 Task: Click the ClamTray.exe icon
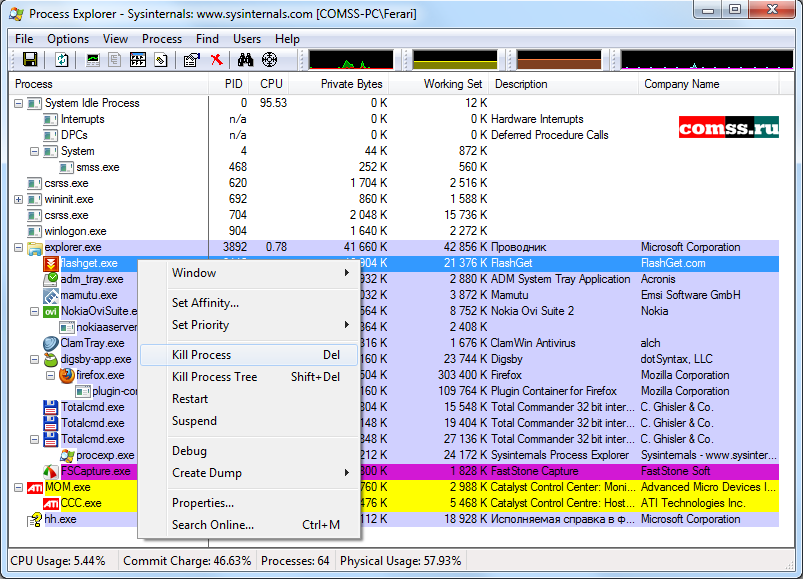click(51, 343)
